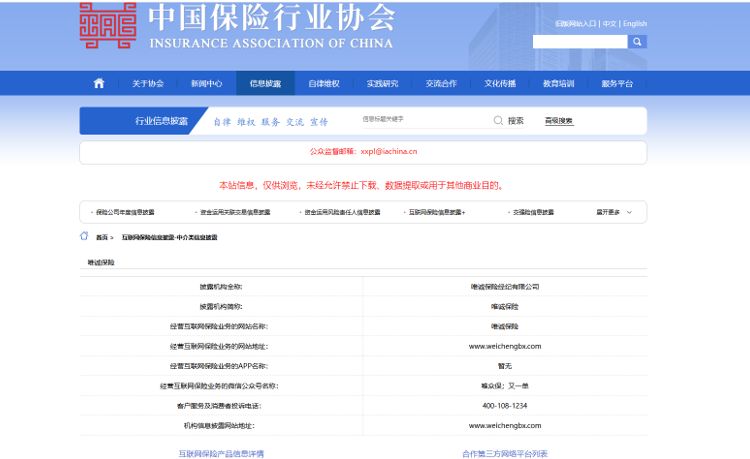Screen dimensions: 750x459
Task: Select the 信息披露 navigation tab
Action: point(265,83)
